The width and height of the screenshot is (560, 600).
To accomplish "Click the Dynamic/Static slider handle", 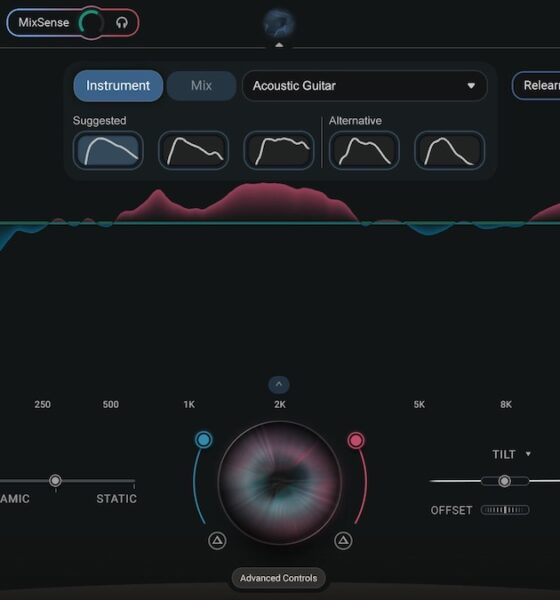I will coord(56,480).
